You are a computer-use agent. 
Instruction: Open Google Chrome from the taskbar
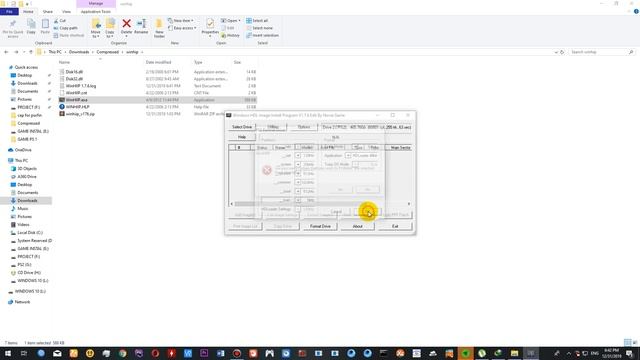122,353
